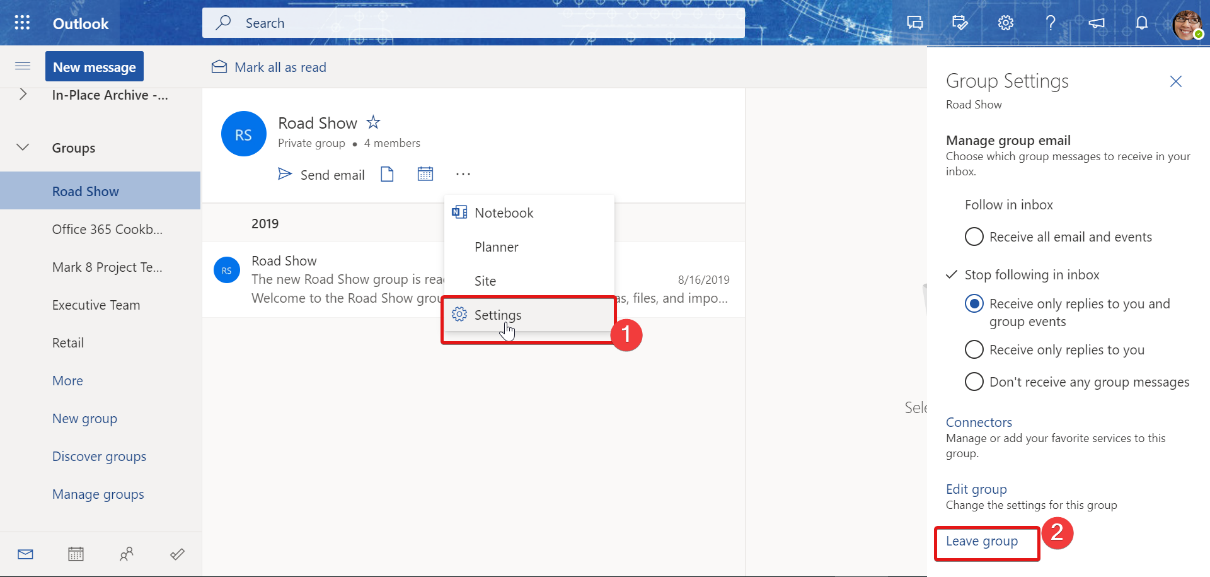Open the Settings gear icon
This screenshot has width=1210, height=577.
click(x=1005, y=22)
